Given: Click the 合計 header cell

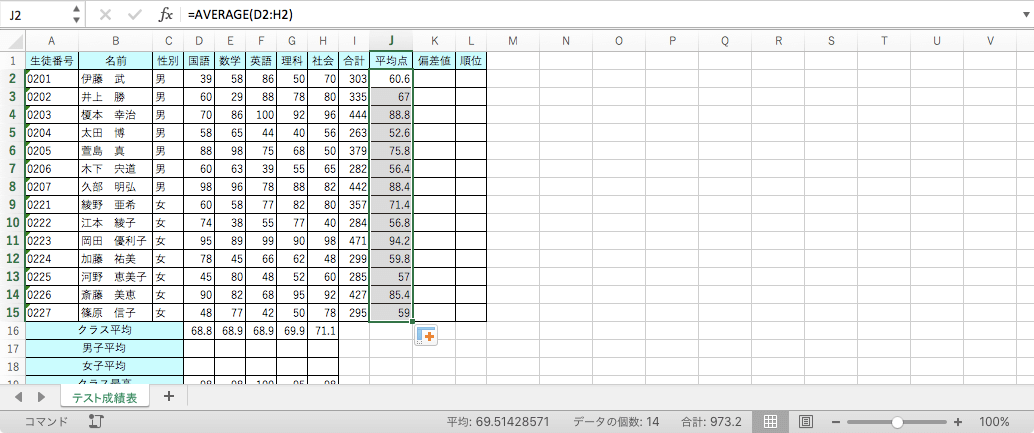Looking at the screenshot, I should tap(354, 61).
